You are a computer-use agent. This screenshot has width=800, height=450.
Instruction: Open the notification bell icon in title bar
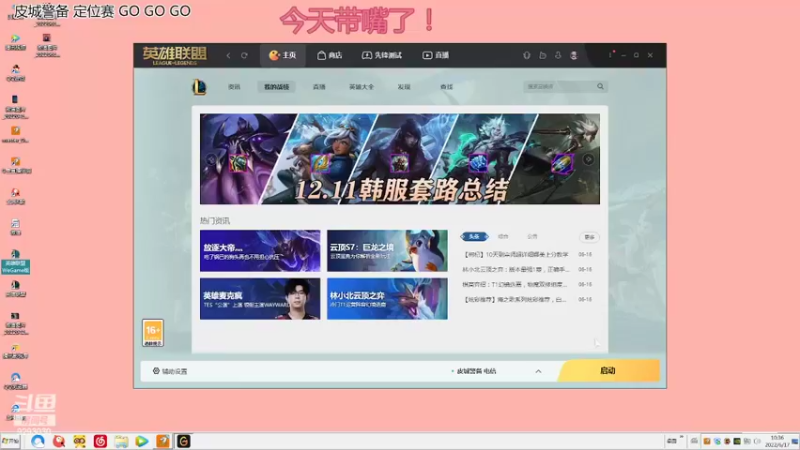tap(558, 55)
